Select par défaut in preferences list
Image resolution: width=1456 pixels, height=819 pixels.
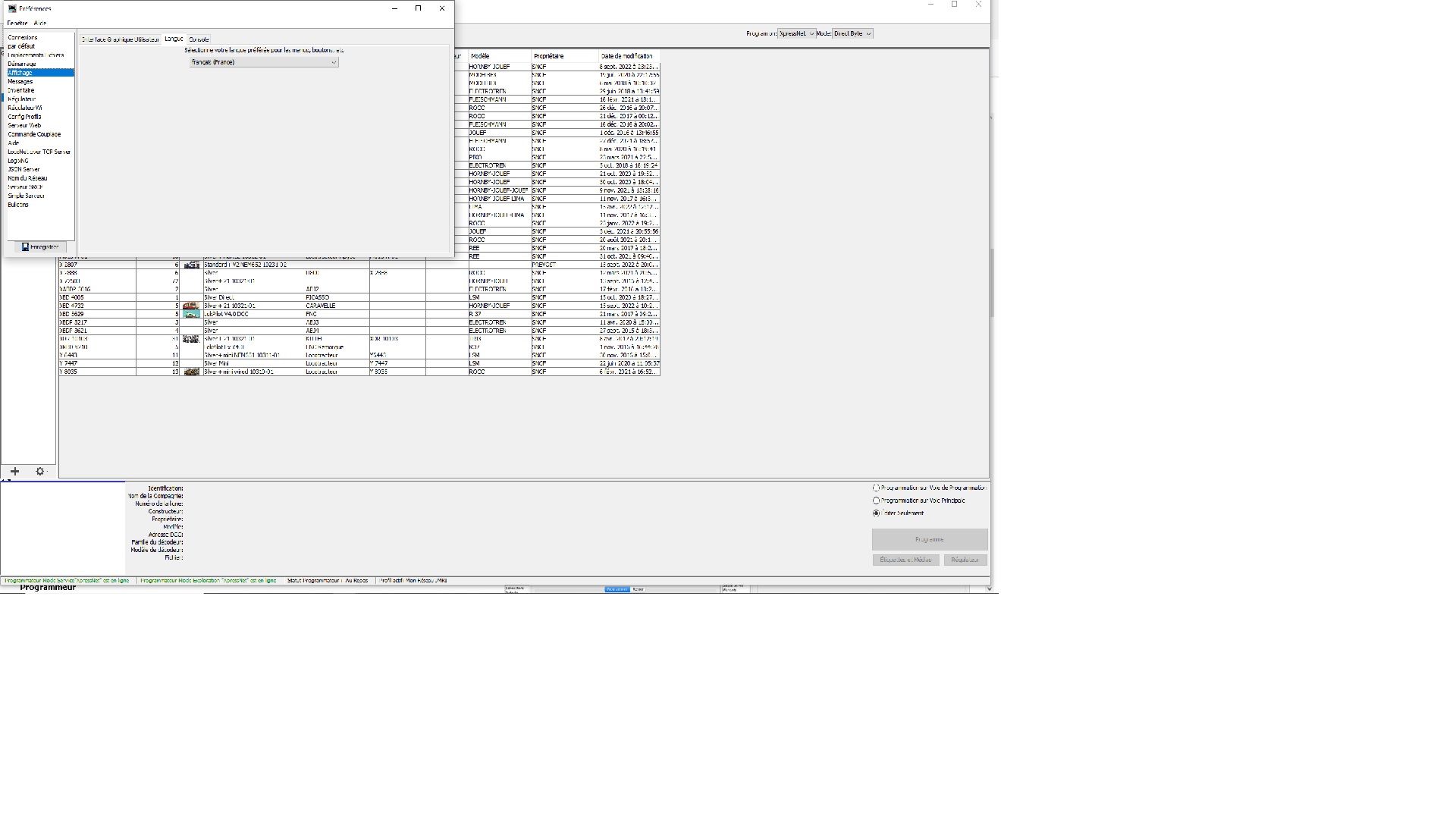coord(40,46)
